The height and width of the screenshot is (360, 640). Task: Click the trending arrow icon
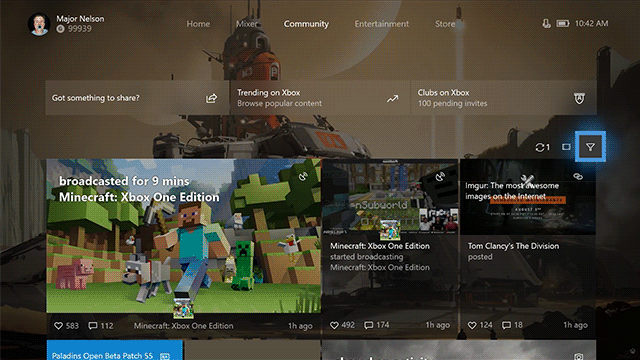pyautogui.click(x=392, y=98)
